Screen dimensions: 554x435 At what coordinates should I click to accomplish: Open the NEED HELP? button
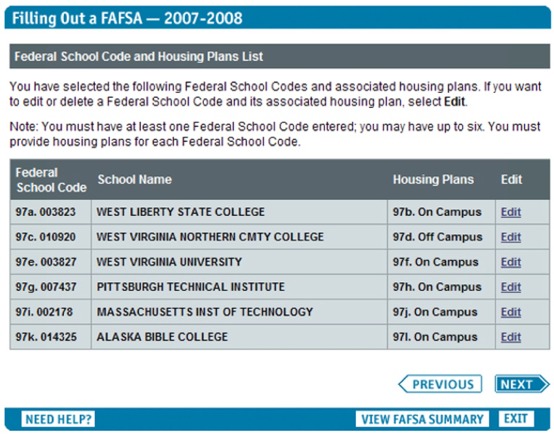[x=58, y=419]
